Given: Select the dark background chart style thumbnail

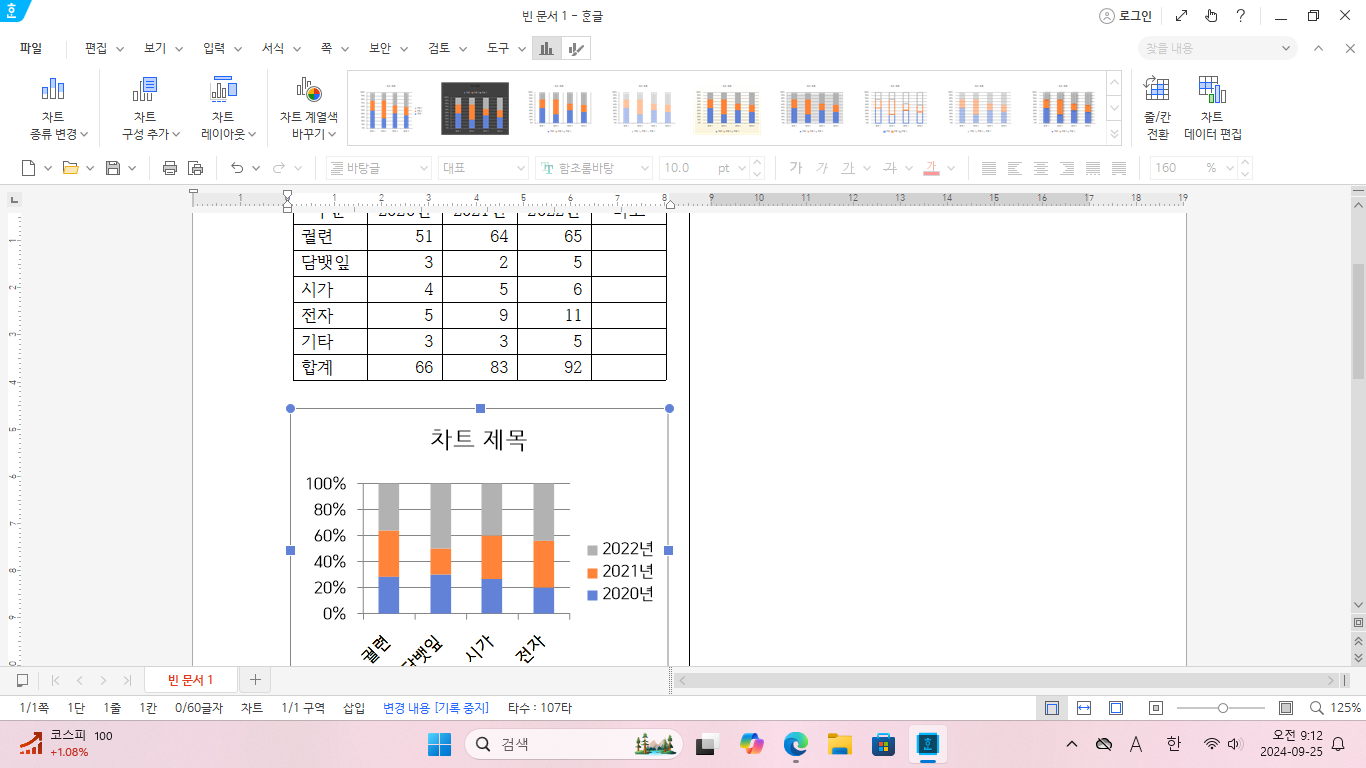Looking at the screenshot, I should (x=475, y=108).
